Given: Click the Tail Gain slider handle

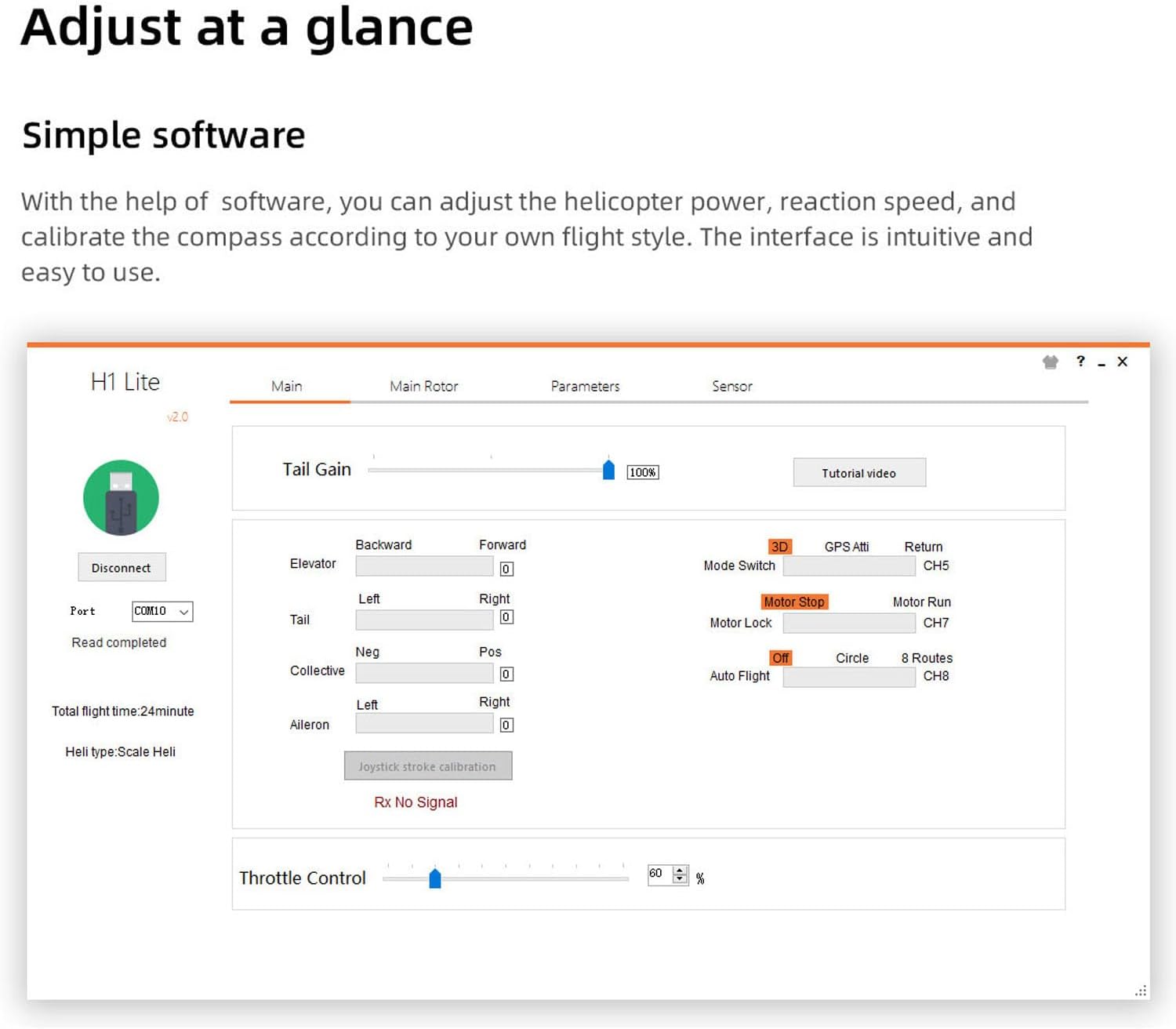Looking at the screenshot, I should coord(608,470).
